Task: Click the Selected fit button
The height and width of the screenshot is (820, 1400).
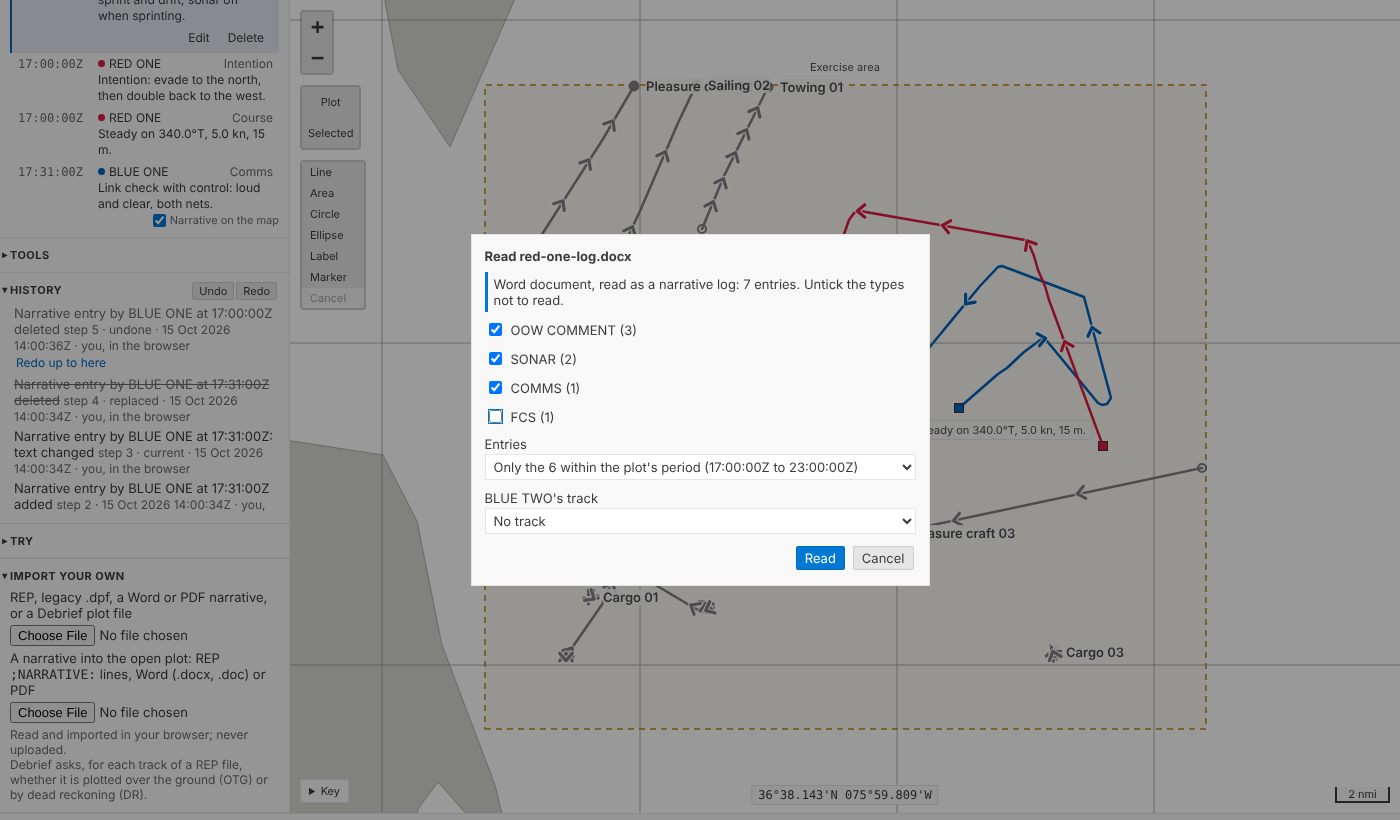Action: 331,133
